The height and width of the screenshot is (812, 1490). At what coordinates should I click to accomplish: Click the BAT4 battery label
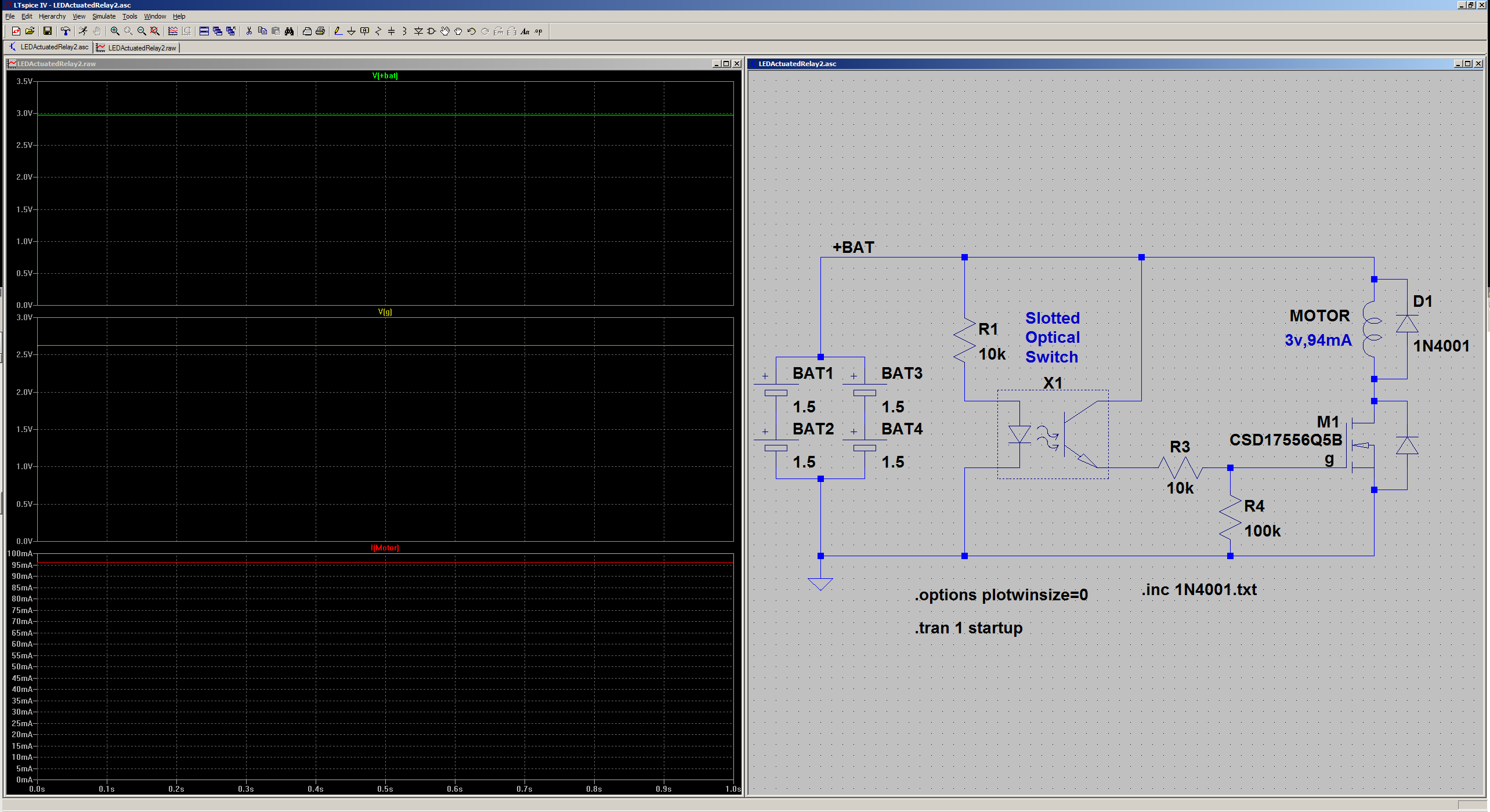click(x=902, y=429)
